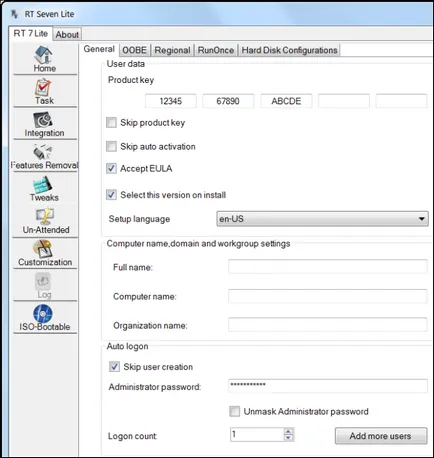The width and height of the screenshot is (434, 458).
Task: Click the Add more users button
Action: point(381,436)
